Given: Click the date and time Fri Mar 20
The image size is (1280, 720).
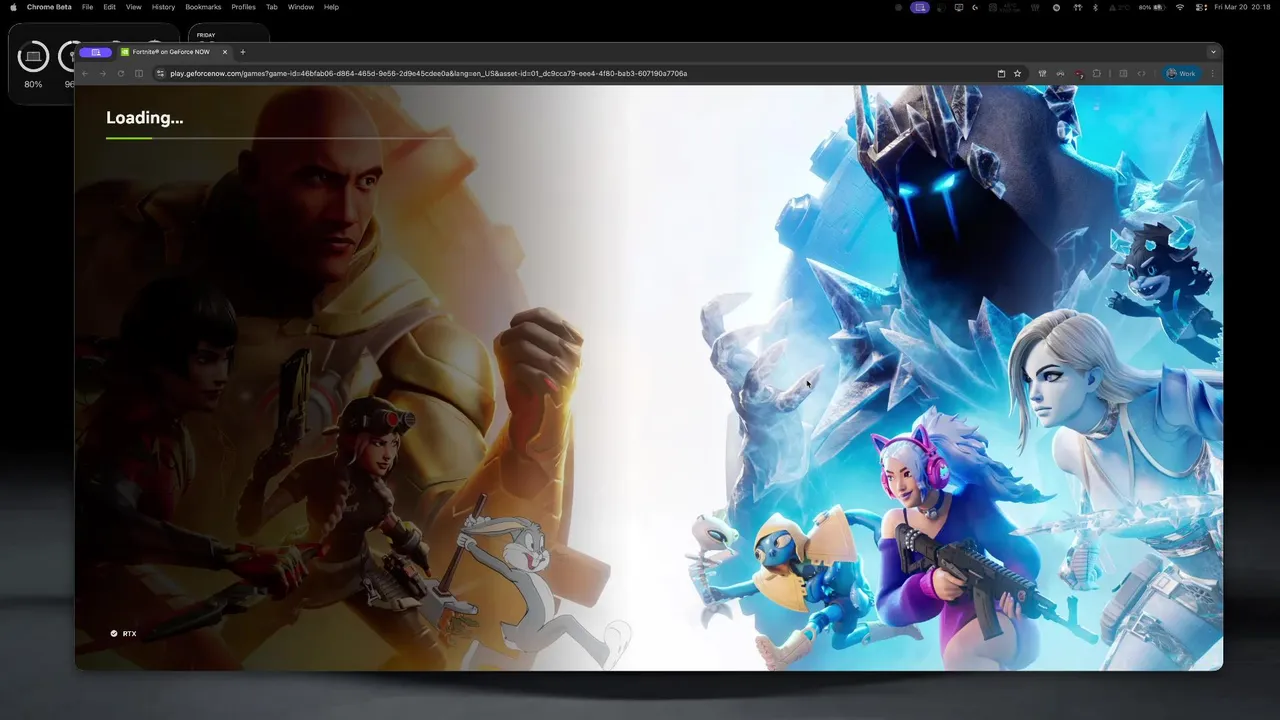Looking at the screenshot, I should pyautogui.click(x=1242, y=7).
